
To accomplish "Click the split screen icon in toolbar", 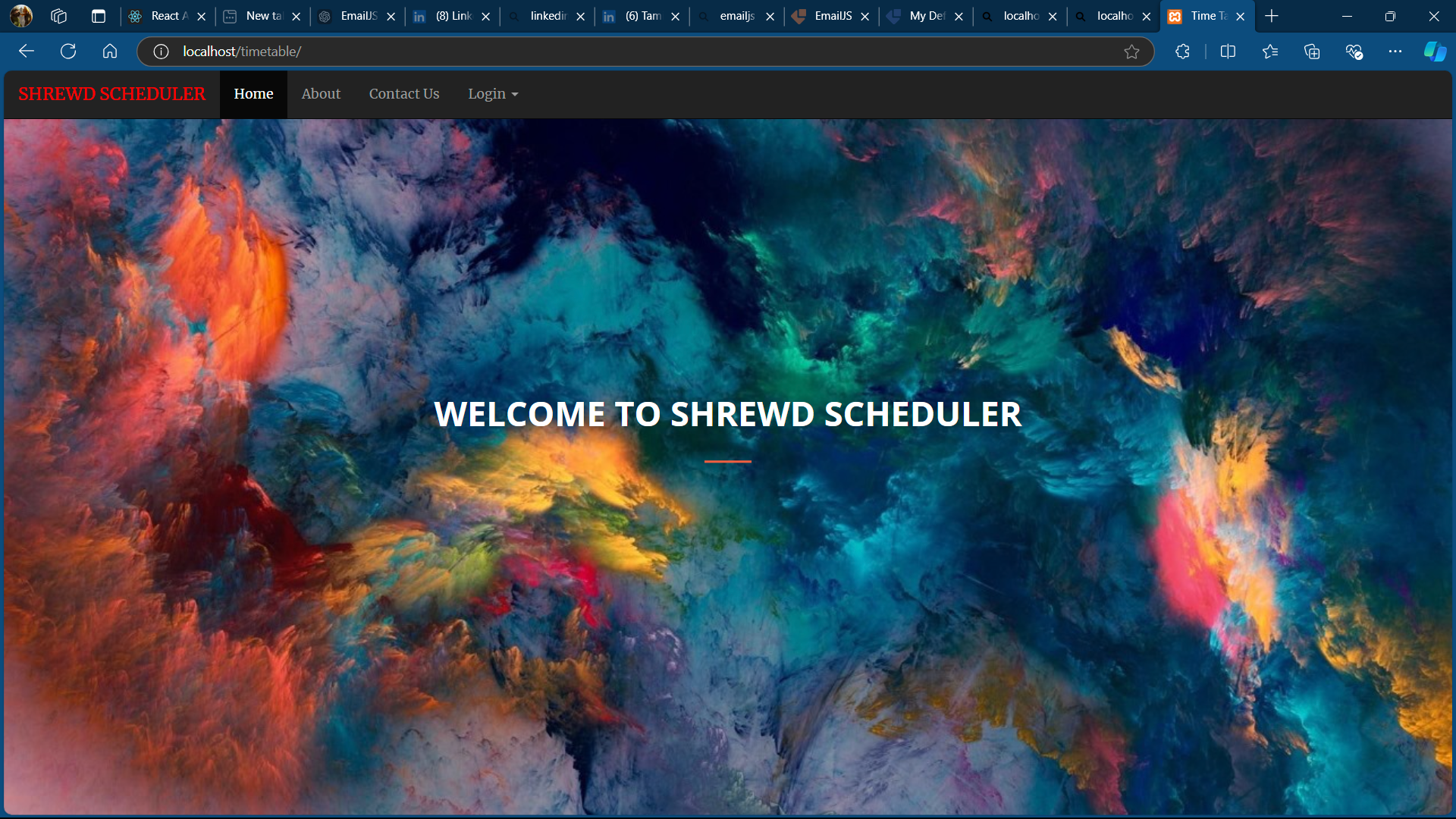I will pyautogui.click(x=1228, y=51).
